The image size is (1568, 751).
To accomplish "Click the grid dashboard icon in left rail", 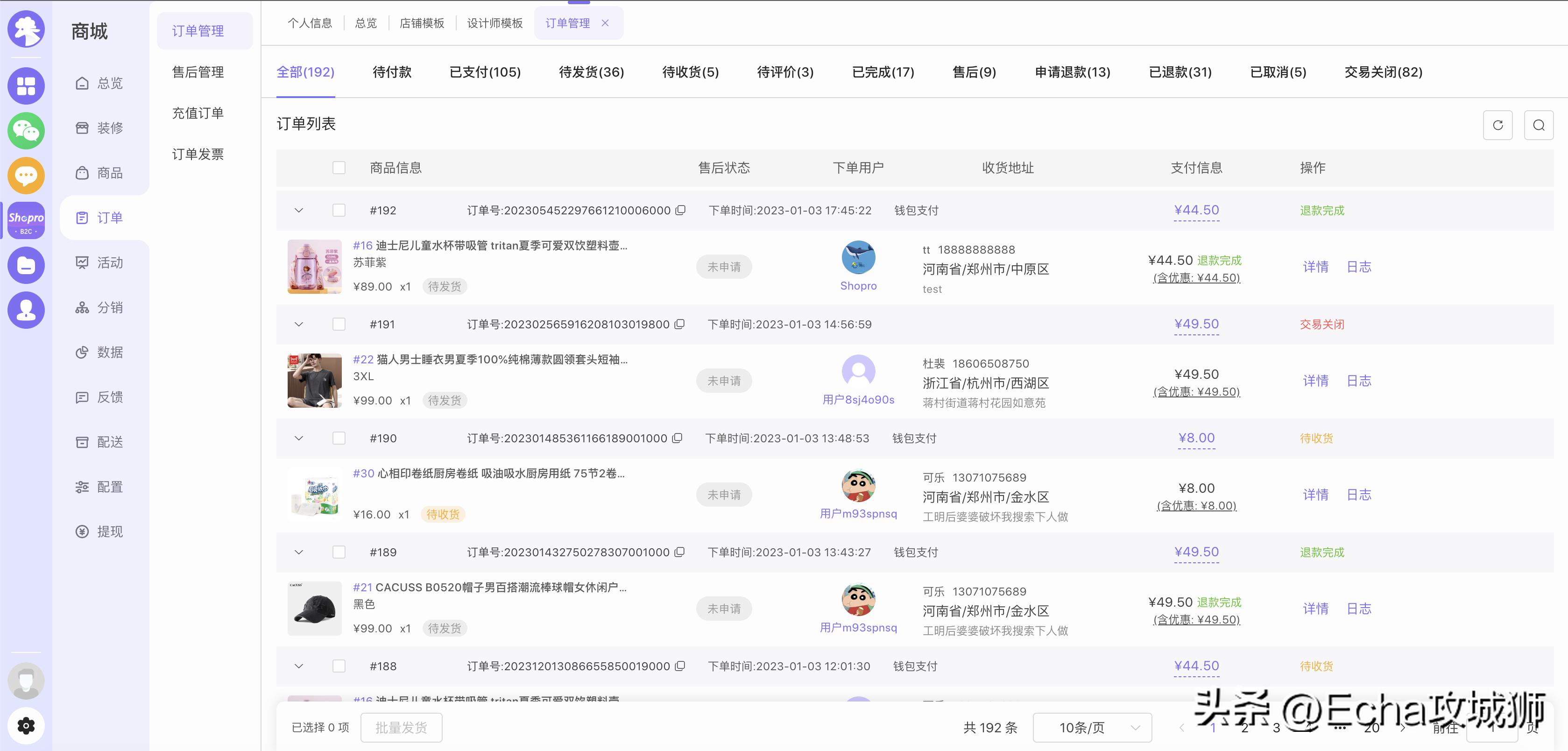I will click(x=26, y=85).
